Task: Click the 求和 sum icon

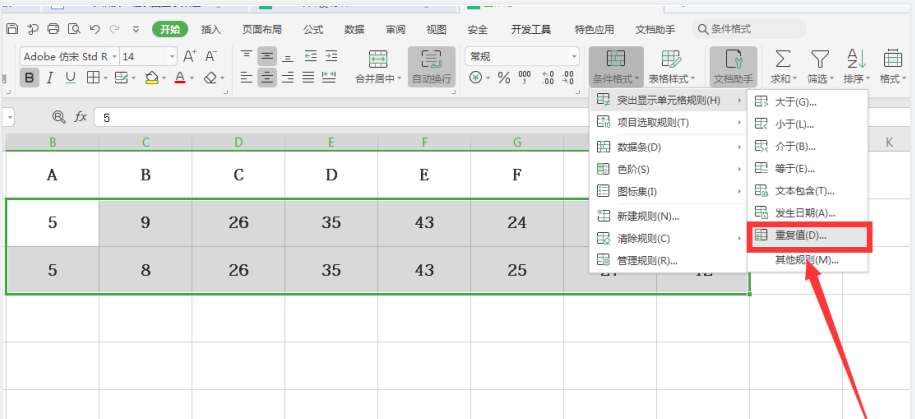Action: coord(782,59)
